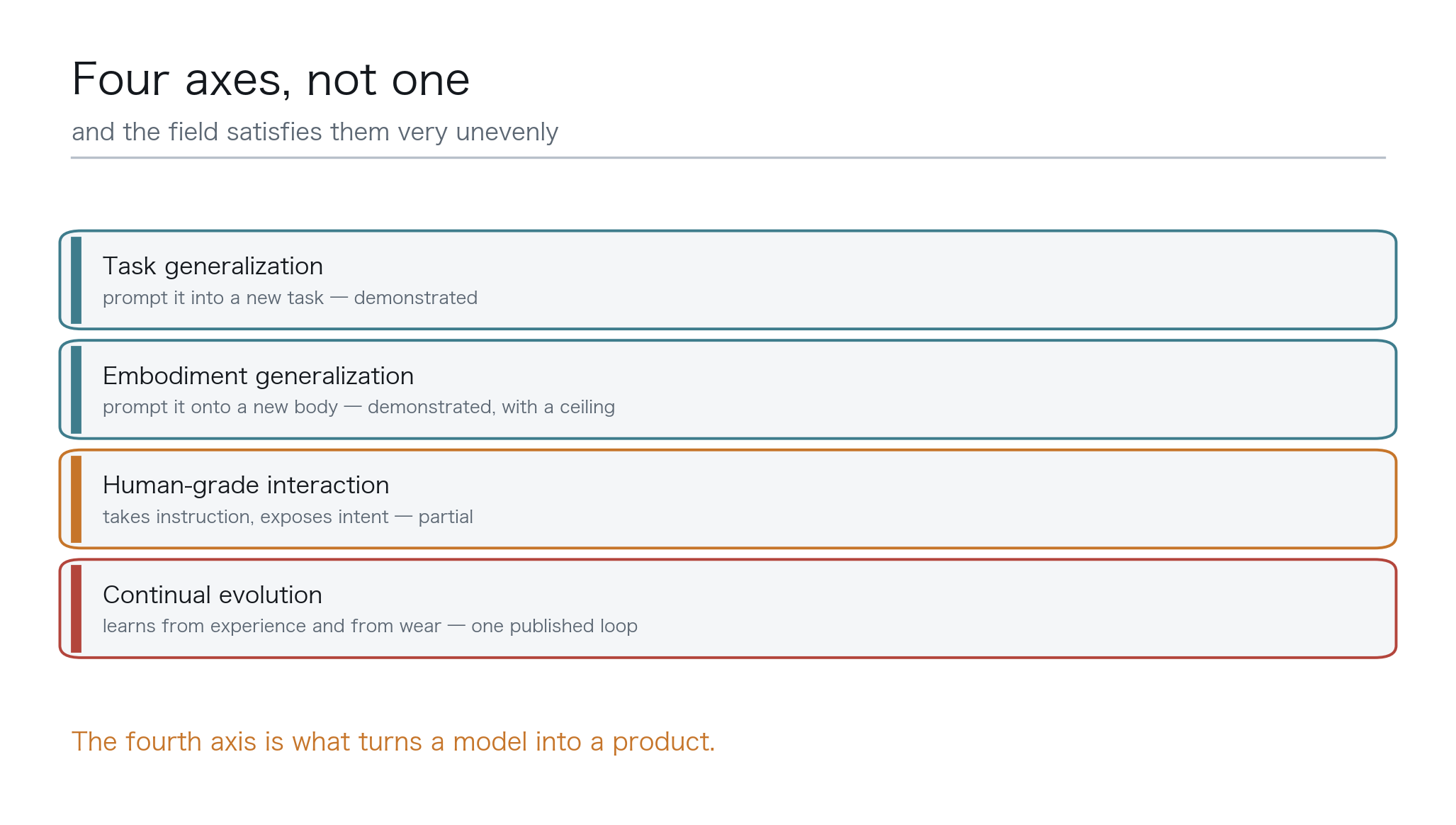Select the Continual evolution heading
This screenshot has width=1456, height=825.
tap(213, 595)
